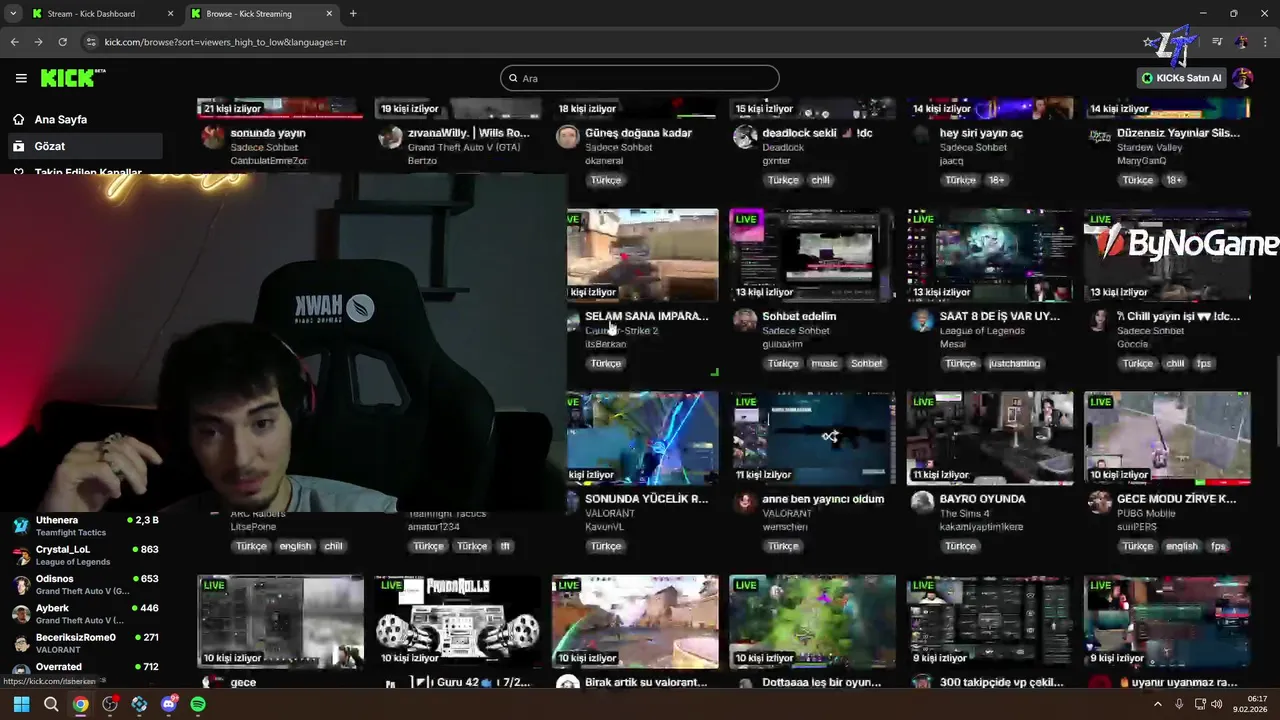Open the Chrome media control icon
The image size is (1280, 720).
(1217, 42)
